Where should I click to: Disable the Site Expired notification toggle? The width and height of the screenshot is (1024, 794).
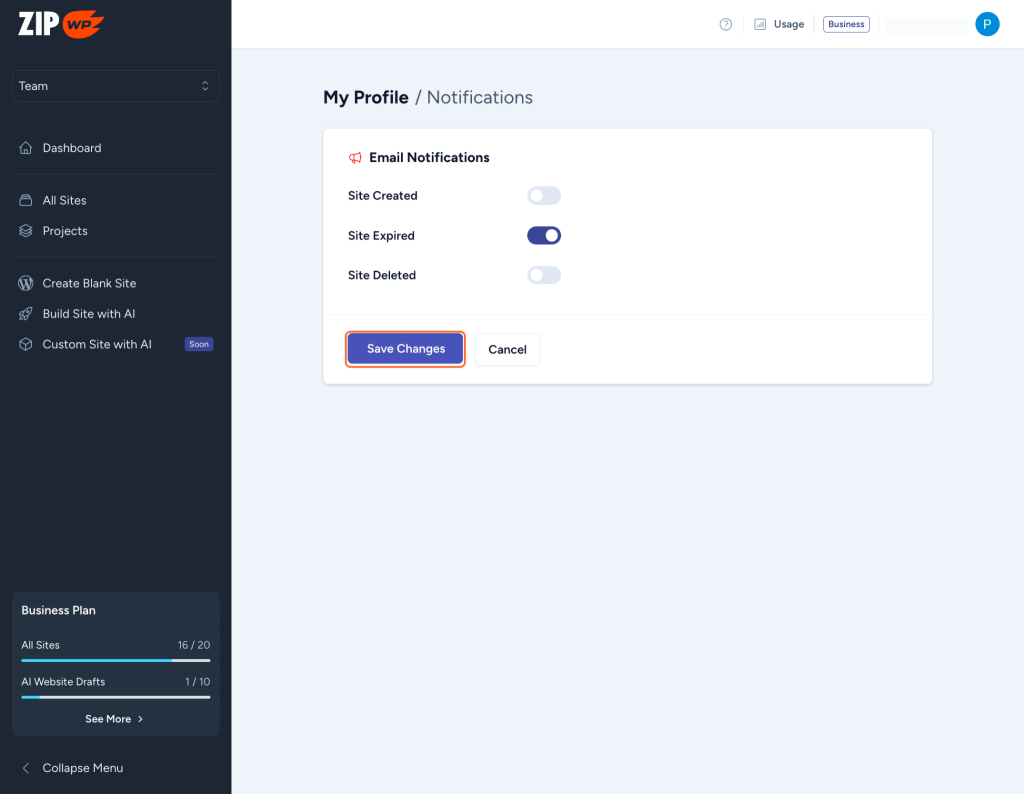[x=544, y=236]
